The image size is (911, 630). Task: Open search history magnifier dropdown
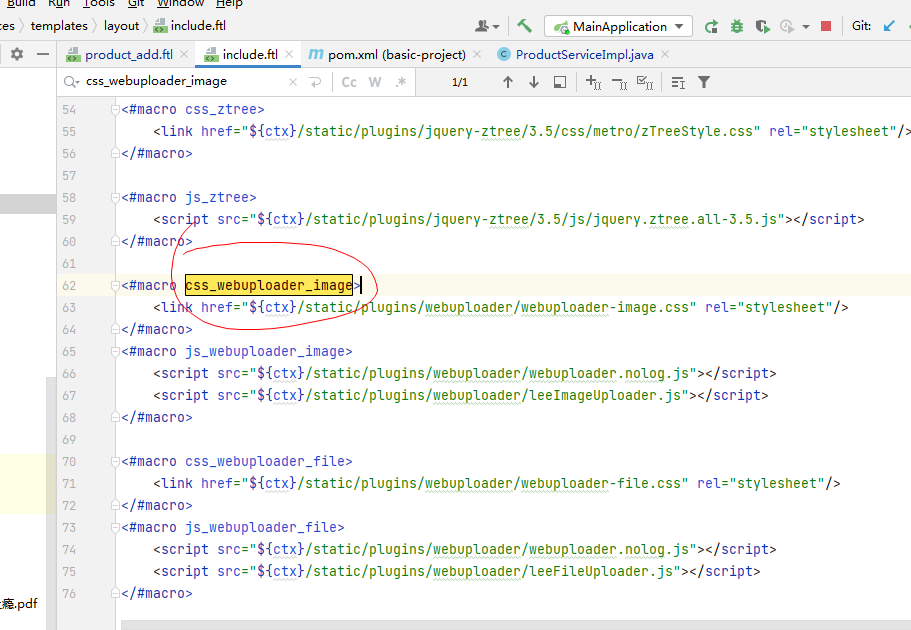pos(71,82)
